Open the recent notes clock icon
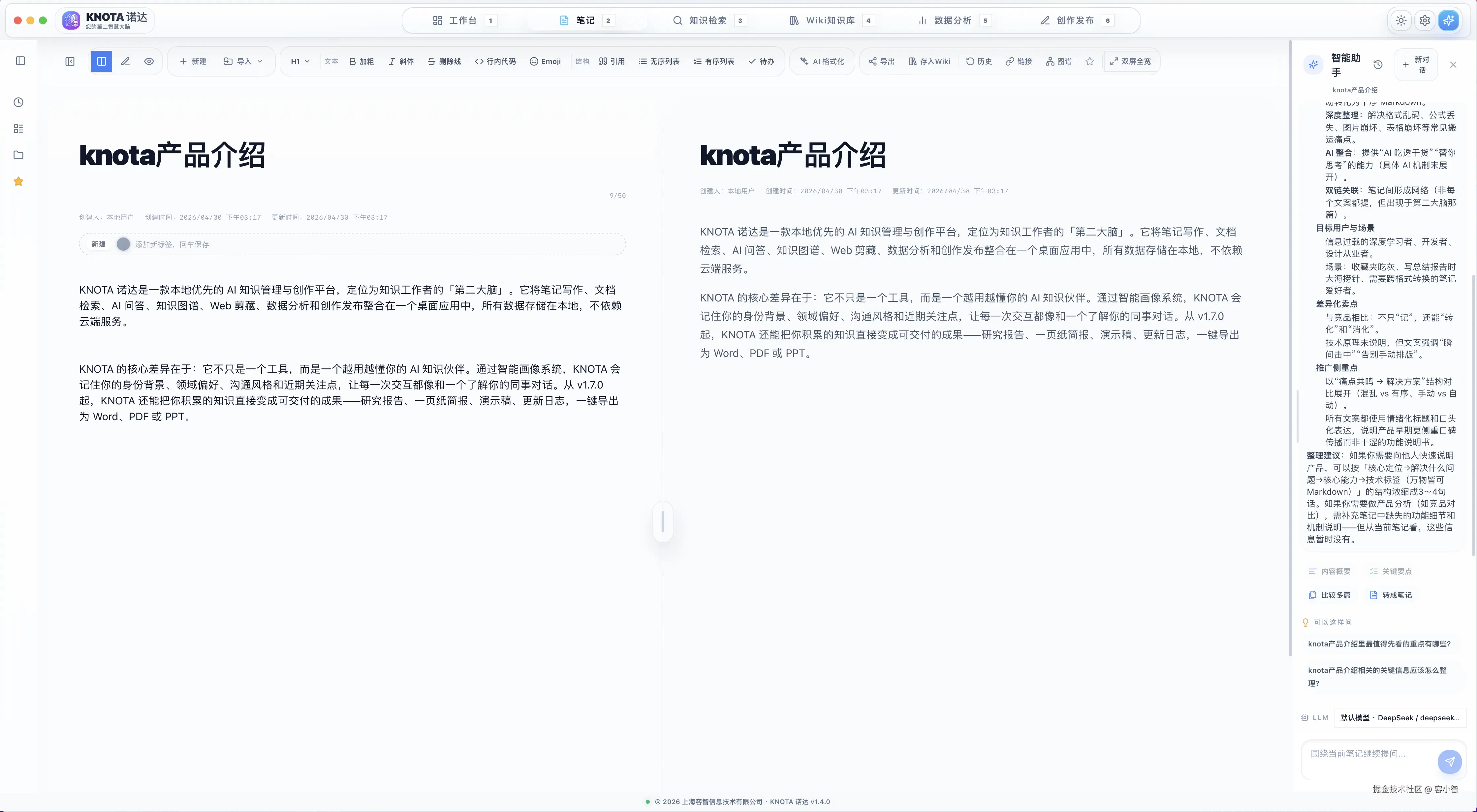1477x812 pixels. [x=18, y=102]
